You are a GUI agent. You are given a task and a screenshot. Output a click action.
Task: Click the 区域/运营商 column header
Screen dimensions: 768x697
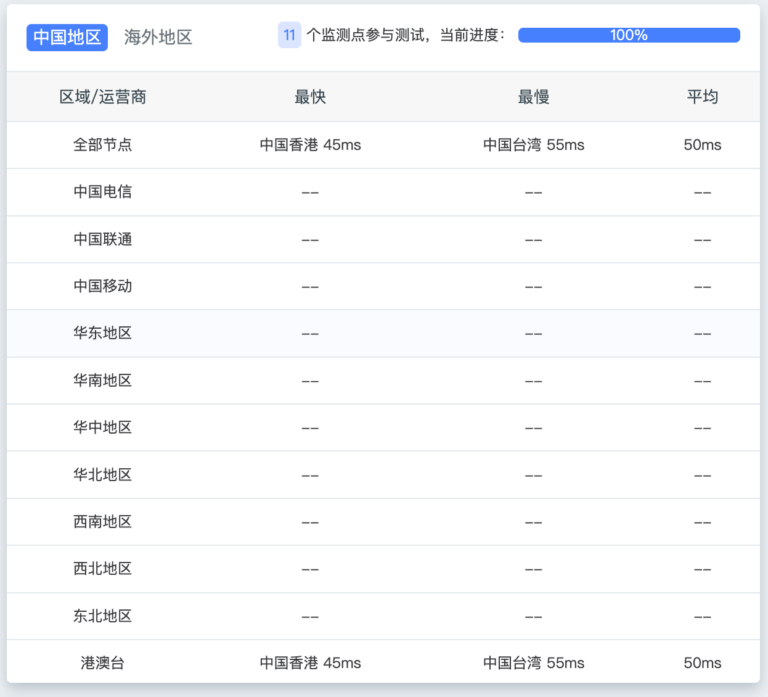click(x=103, y=97)
